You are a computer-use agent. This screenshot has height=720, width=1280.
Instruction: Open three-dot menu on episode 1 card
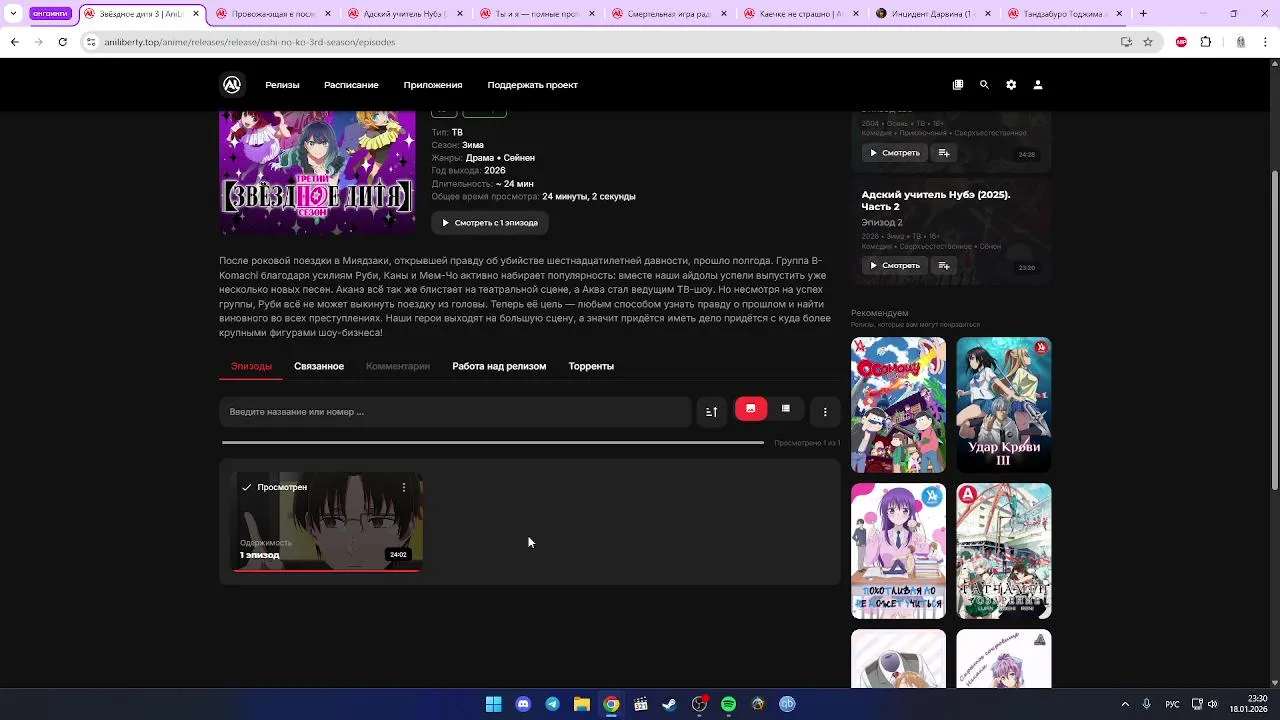[404, 487]
